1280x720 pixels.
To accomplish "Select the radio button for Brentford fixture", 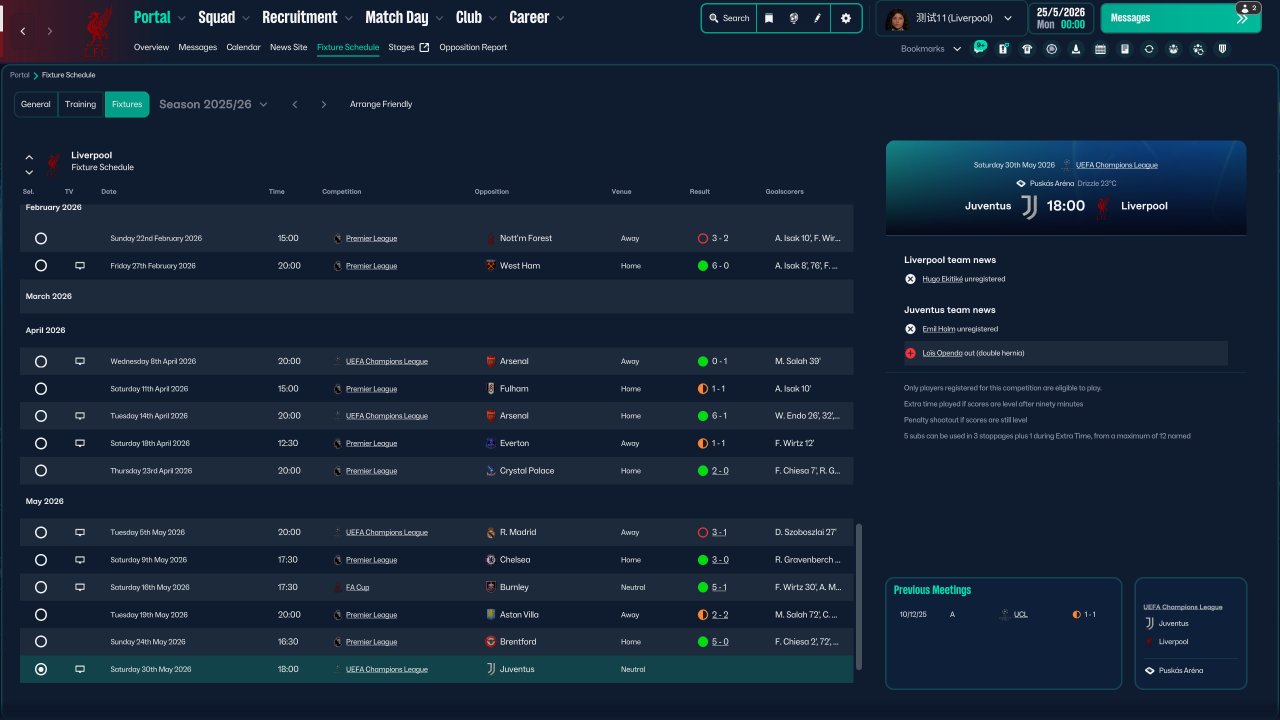I will pyautogui.click(x=41, y=642).
